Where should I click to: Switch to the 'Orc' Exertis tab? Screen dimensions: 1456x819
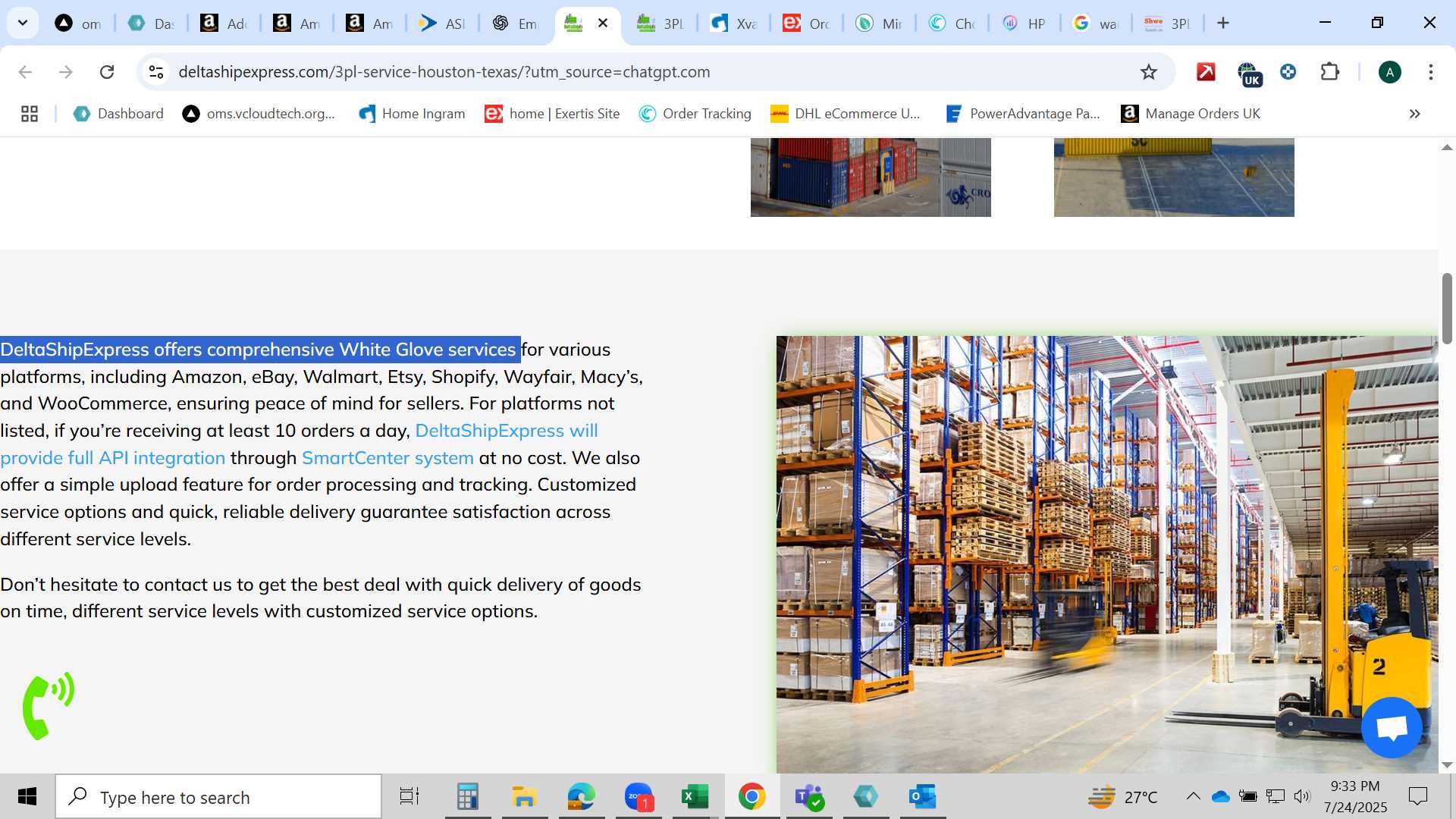[x=807, y=24]
